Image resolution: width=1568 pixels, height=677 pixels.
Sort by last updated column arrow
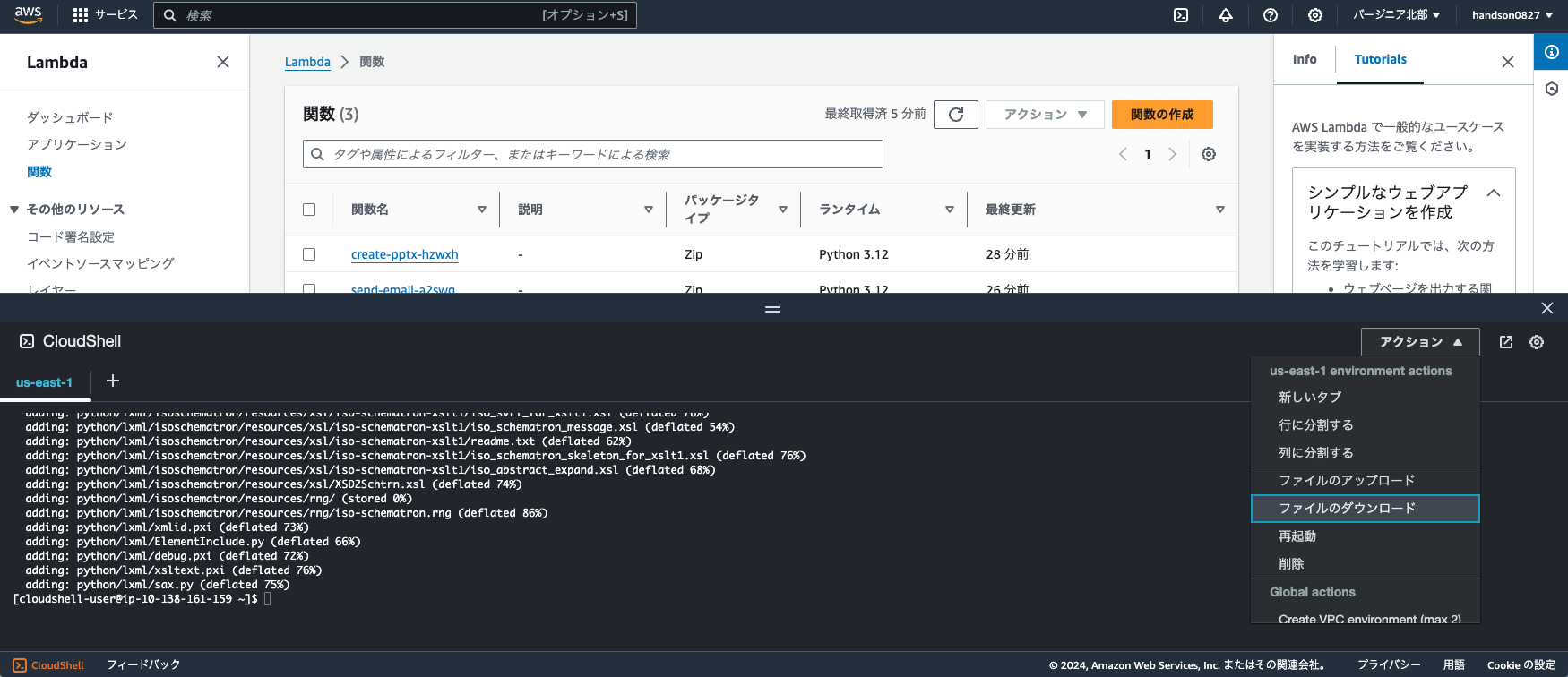(1220, 210)
